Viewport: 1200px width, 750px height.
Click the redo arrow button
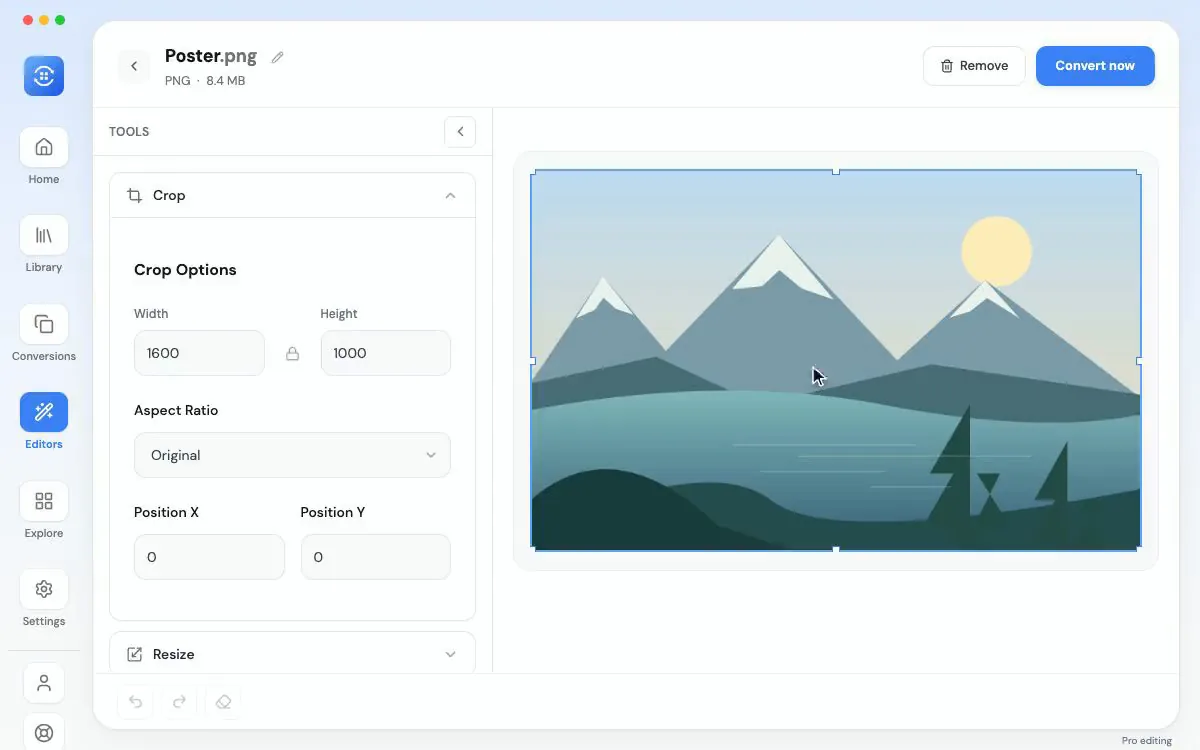tap(180, 702)
